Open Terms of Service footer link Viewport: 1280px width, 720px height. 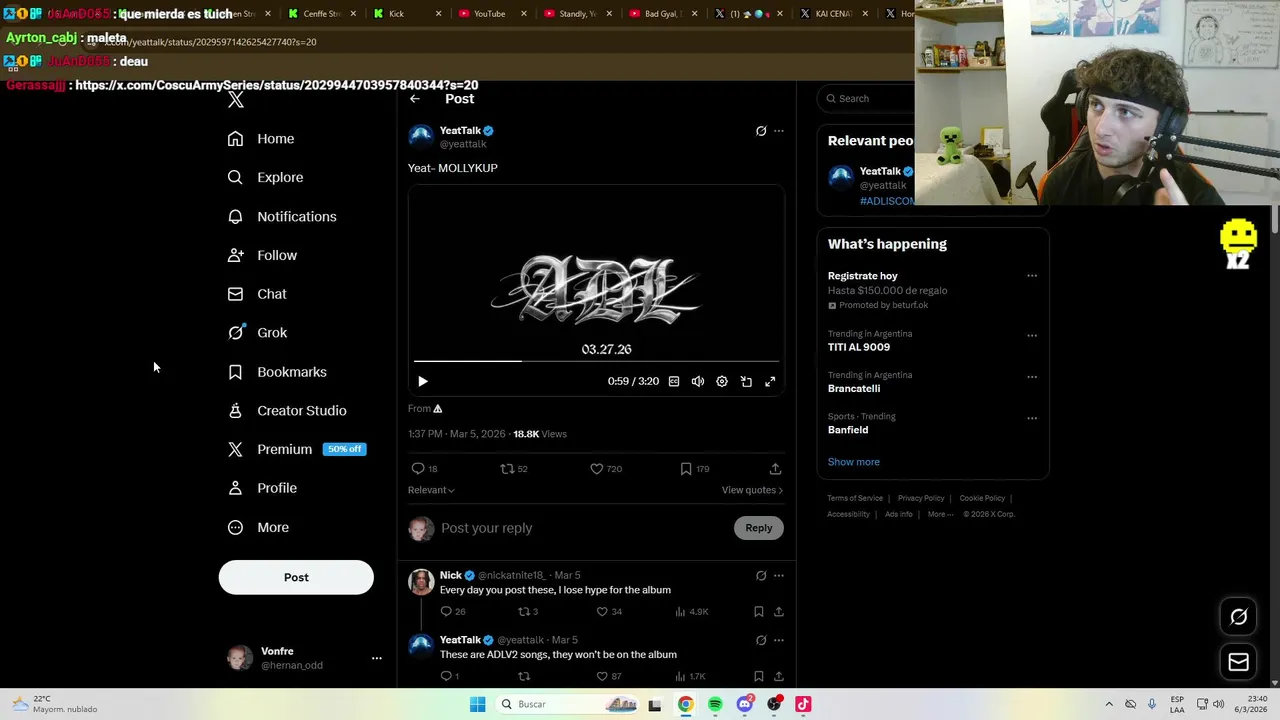point(855,498)
